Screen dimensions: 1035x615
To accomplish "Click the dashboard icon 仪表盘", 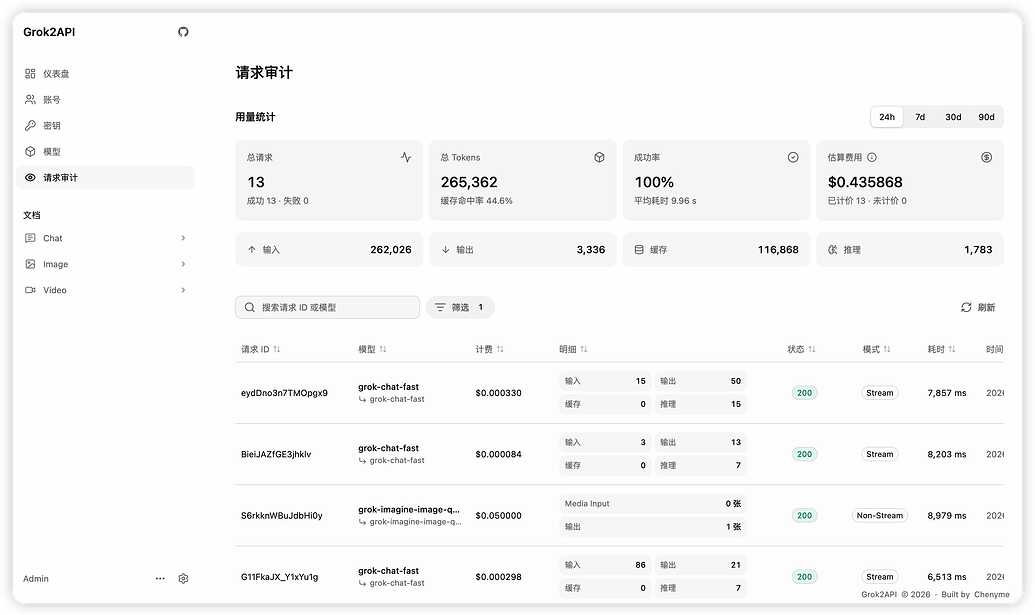I will click(30, 73).
